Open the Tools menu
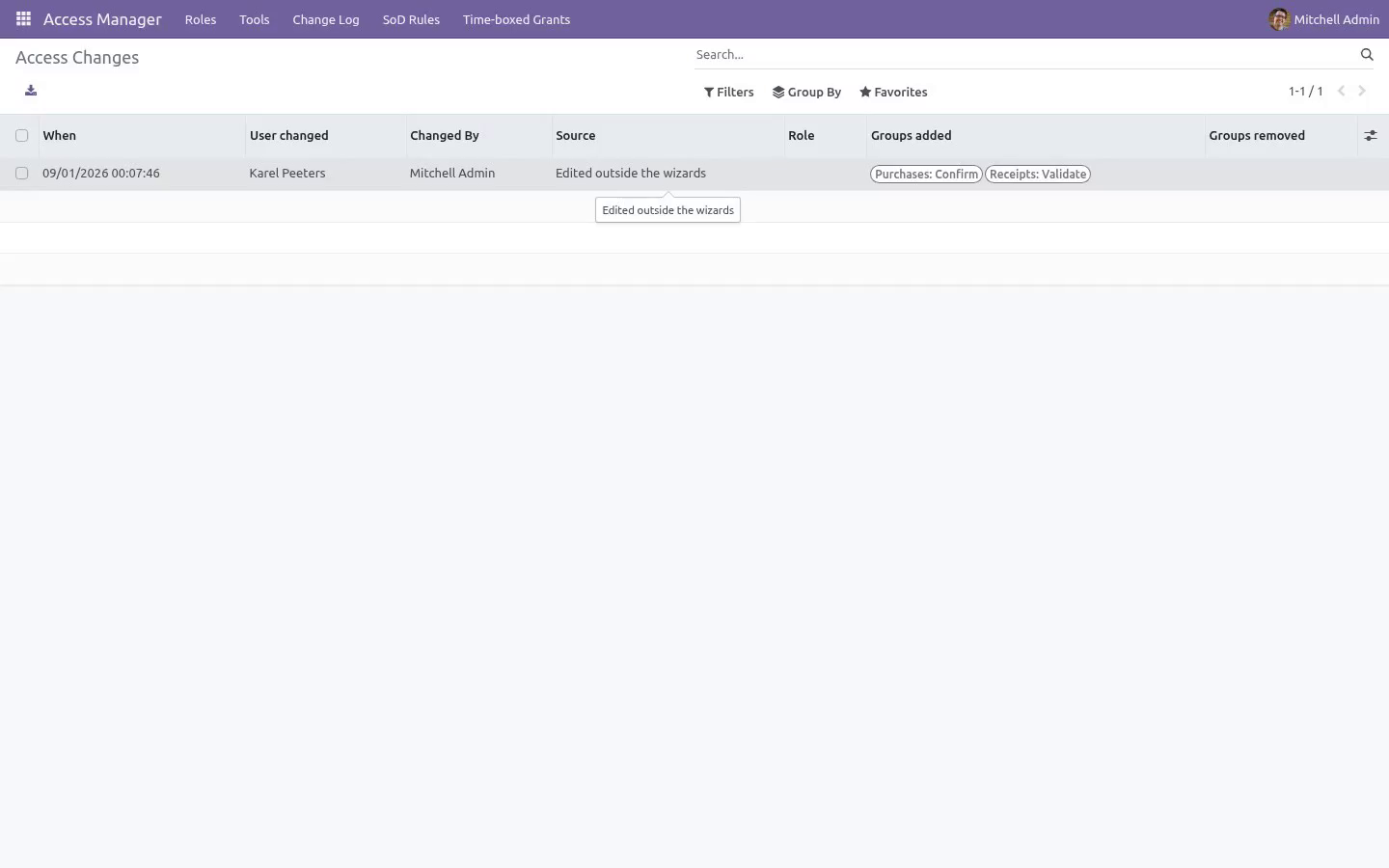Image resolution: width=1389 pixels, height=868 pixels. (255, 19)
